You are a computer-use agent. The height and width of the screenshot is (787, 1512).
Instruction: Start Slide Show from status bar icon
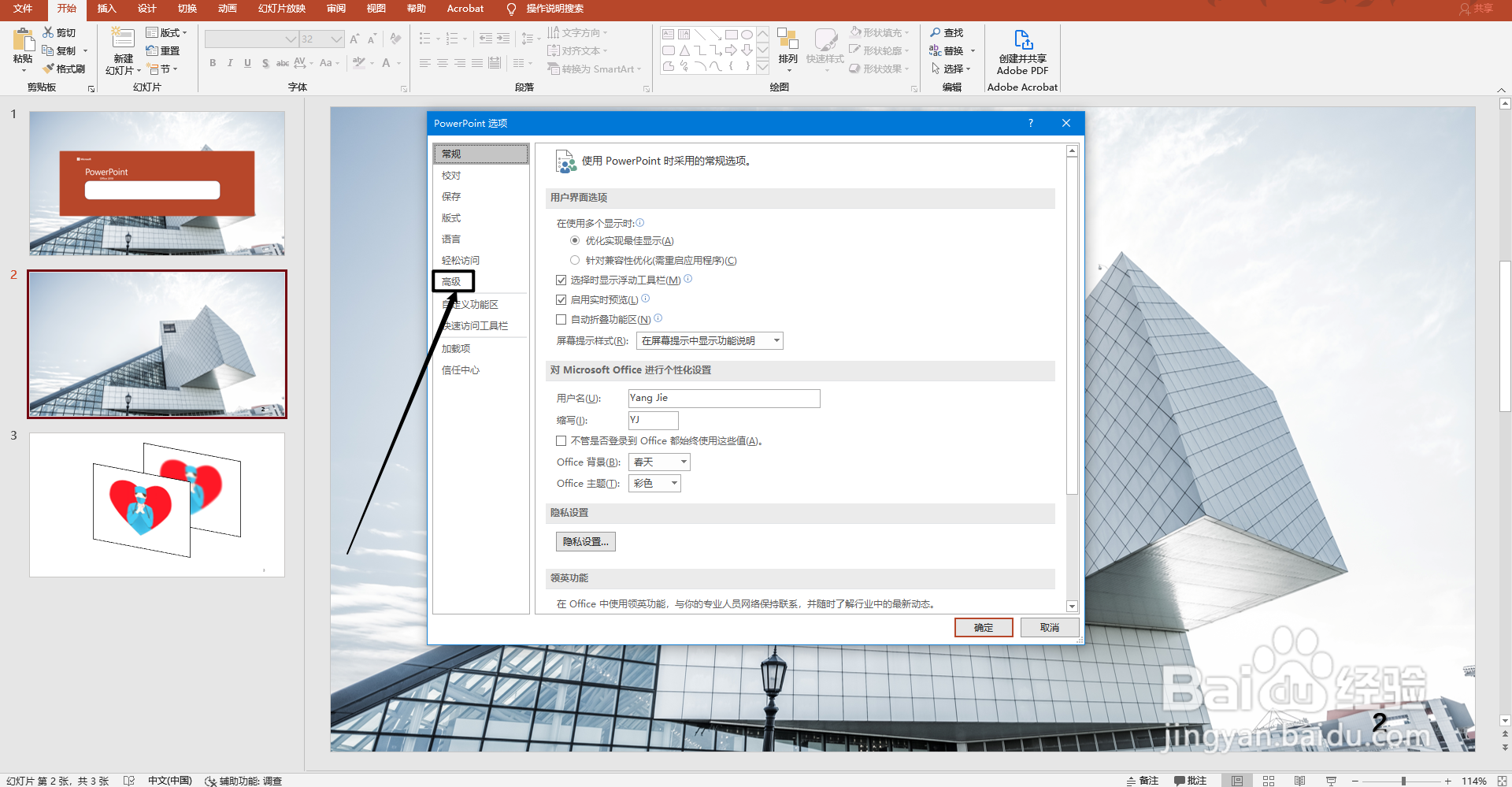tap(1331, 781)
